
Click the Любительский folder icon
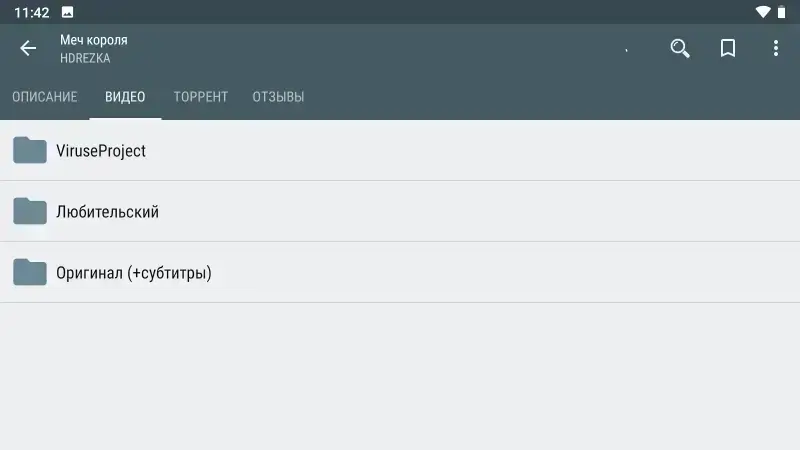(30, 211)
